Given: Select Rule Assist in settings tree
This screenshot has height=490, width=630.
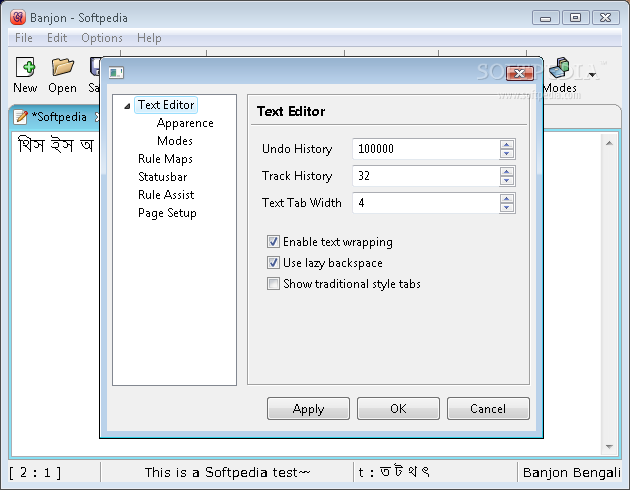Looking at the screenshot, I should (x=166, y=195).
